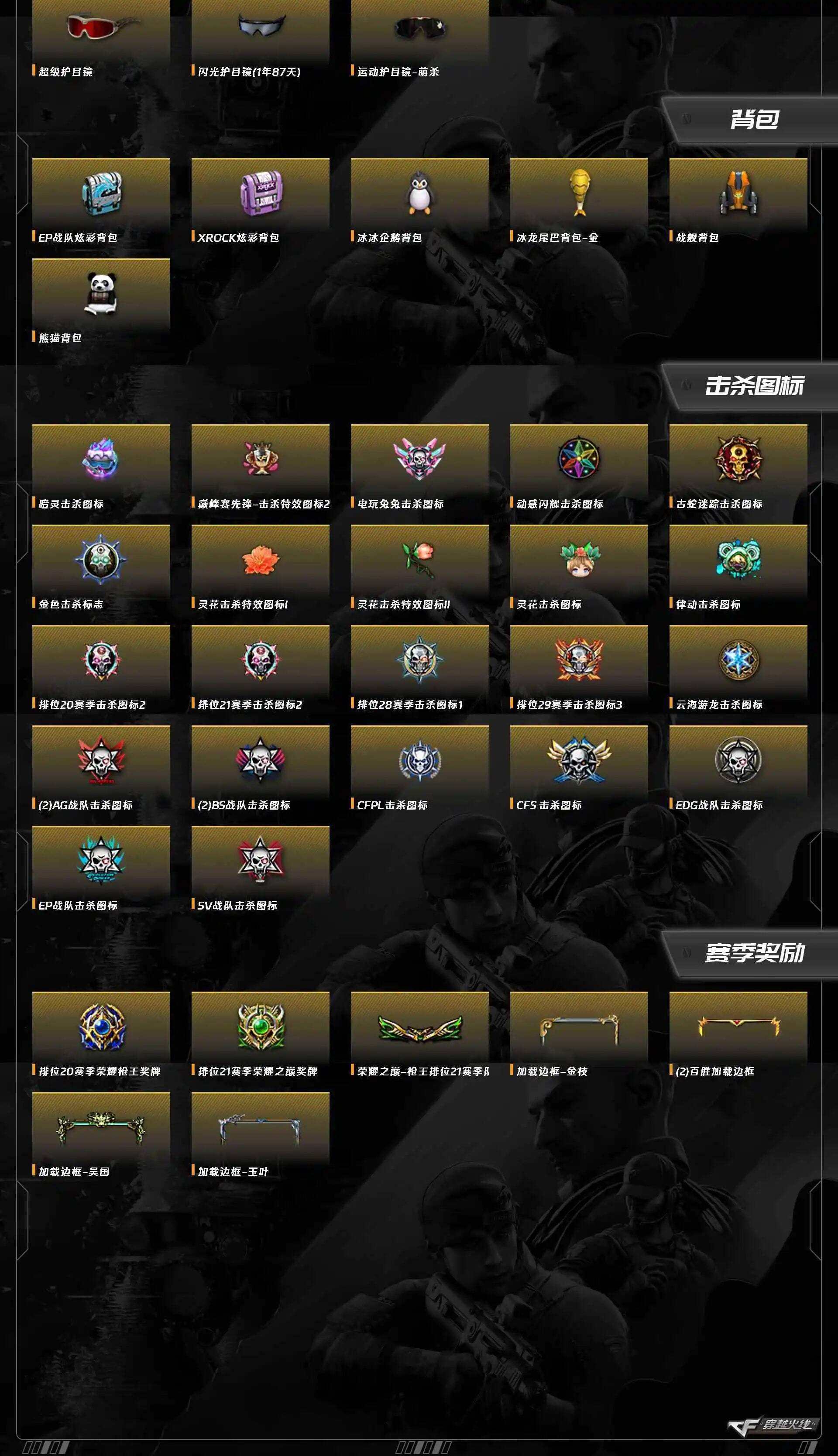838x1456 pixels.
Task: Click the 古蛇迷踪击杀图标 red skull icon
Action: point(738,459)
